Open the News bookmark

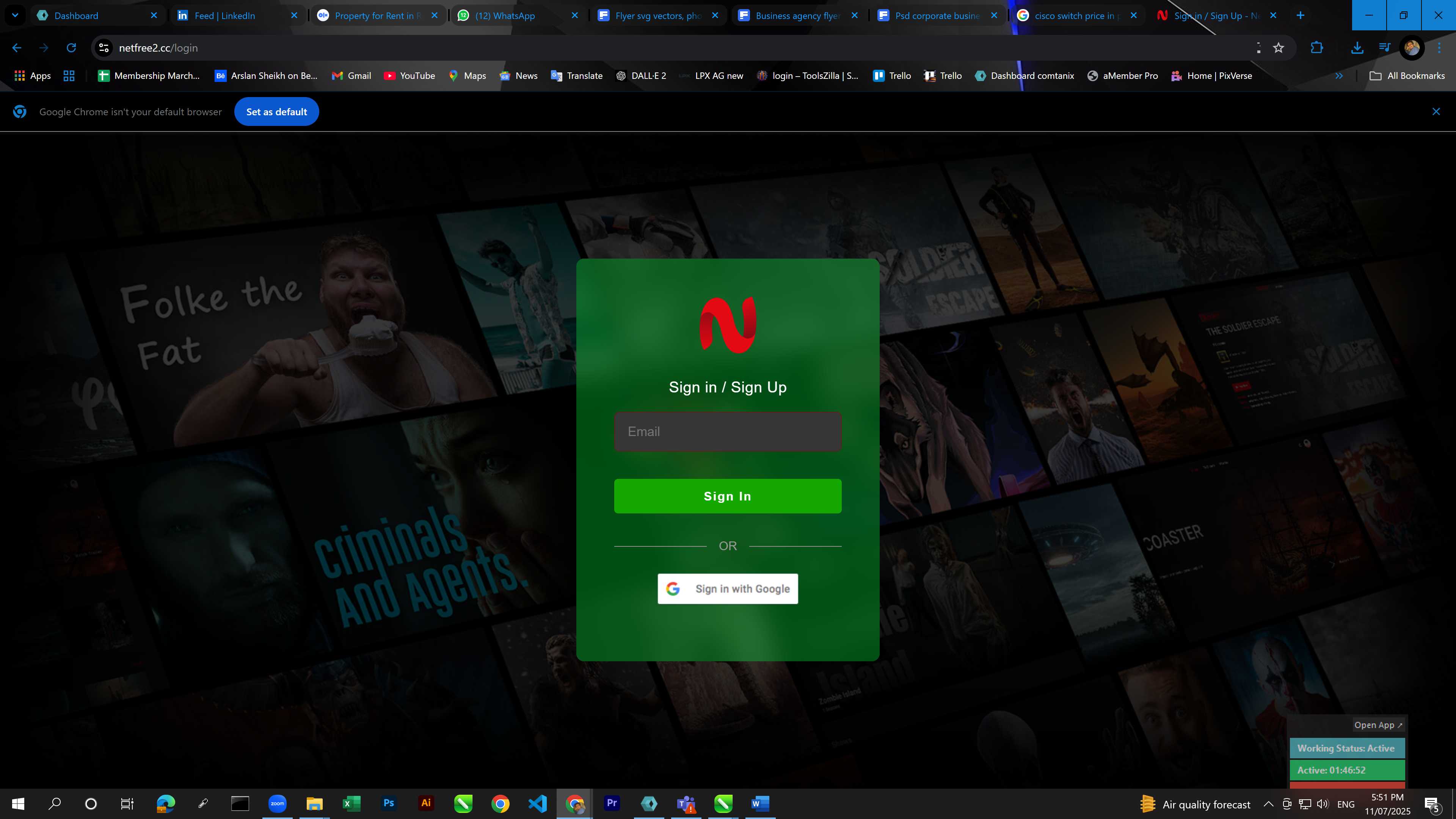click(x=519, y=76)
